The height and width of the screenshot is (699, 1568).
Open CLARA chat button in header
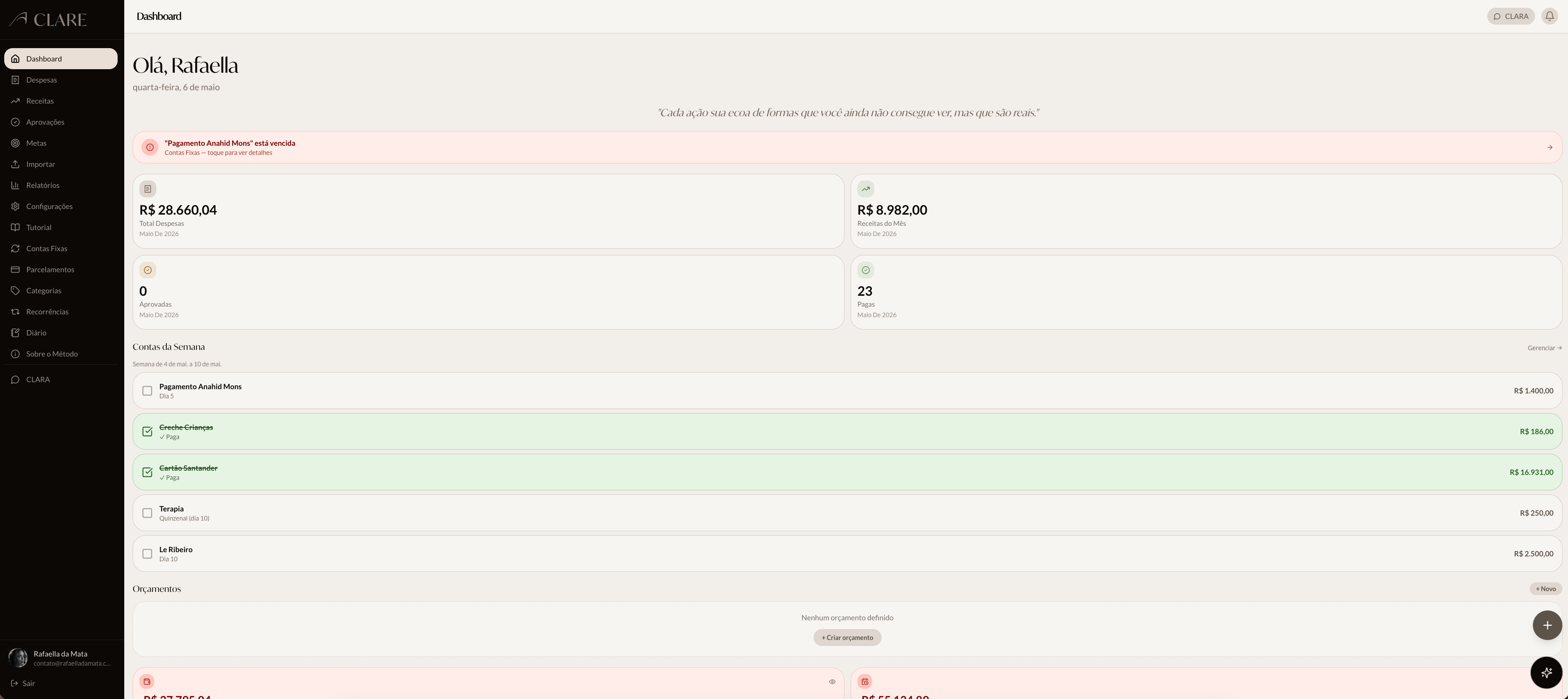(1510, 17)
